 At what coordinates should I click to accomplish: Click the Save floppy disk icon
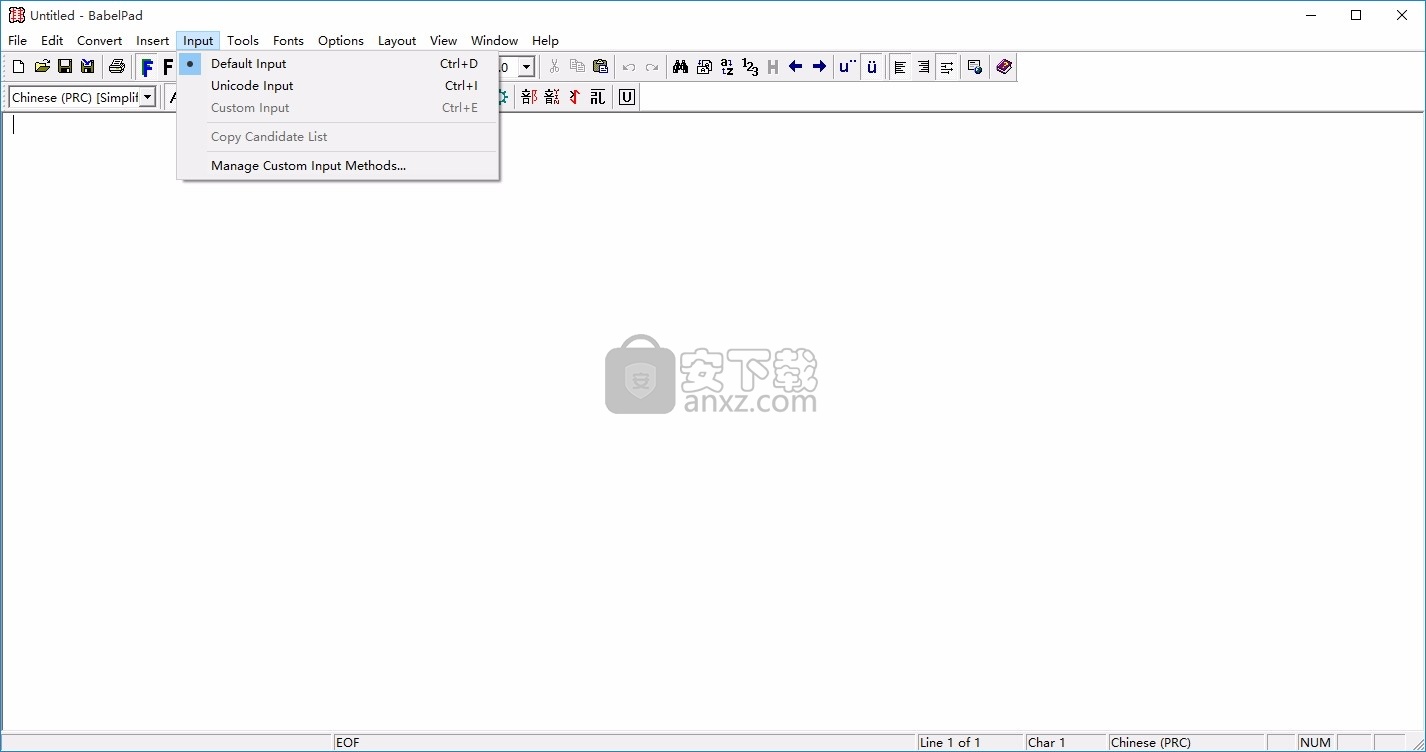pos(65,67)
